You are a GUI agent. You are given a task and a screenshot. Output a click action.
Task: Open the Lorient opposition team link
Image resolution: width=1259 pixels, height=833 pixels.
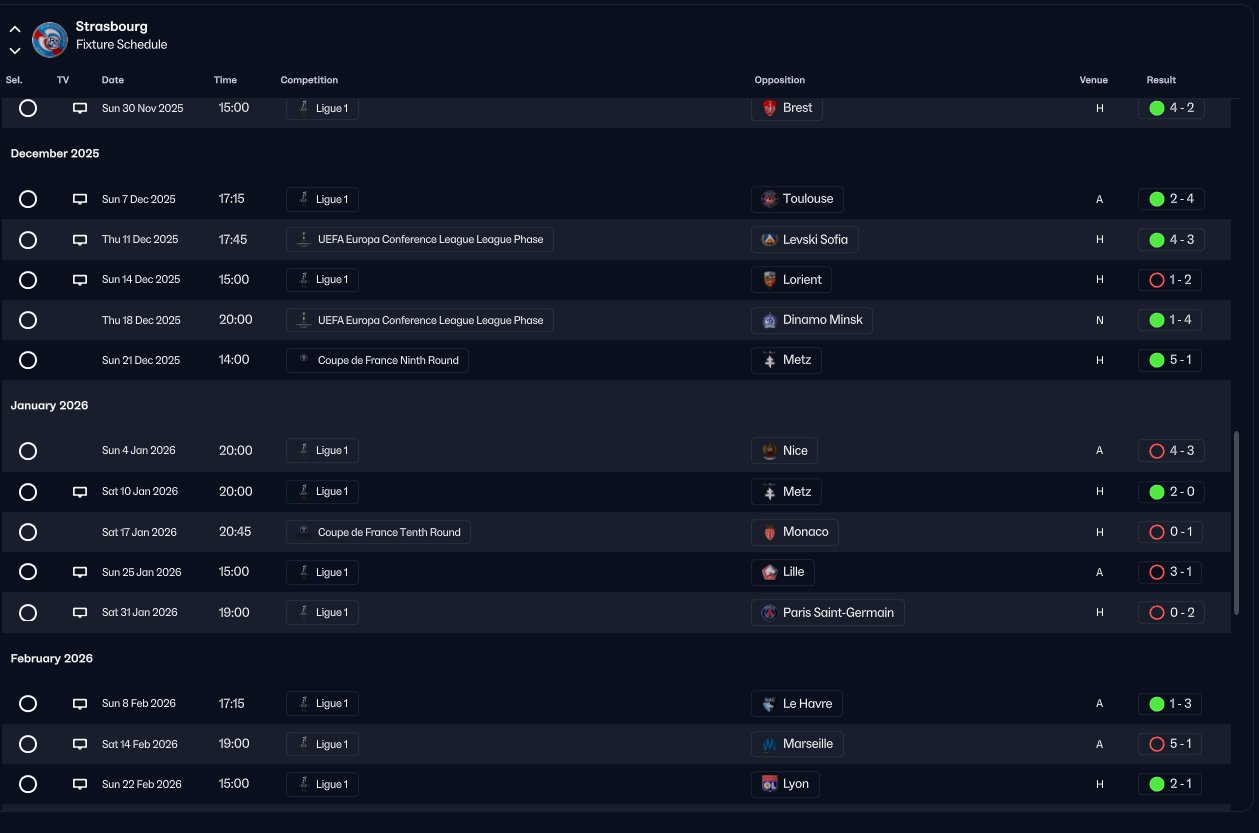click(791, 280)
